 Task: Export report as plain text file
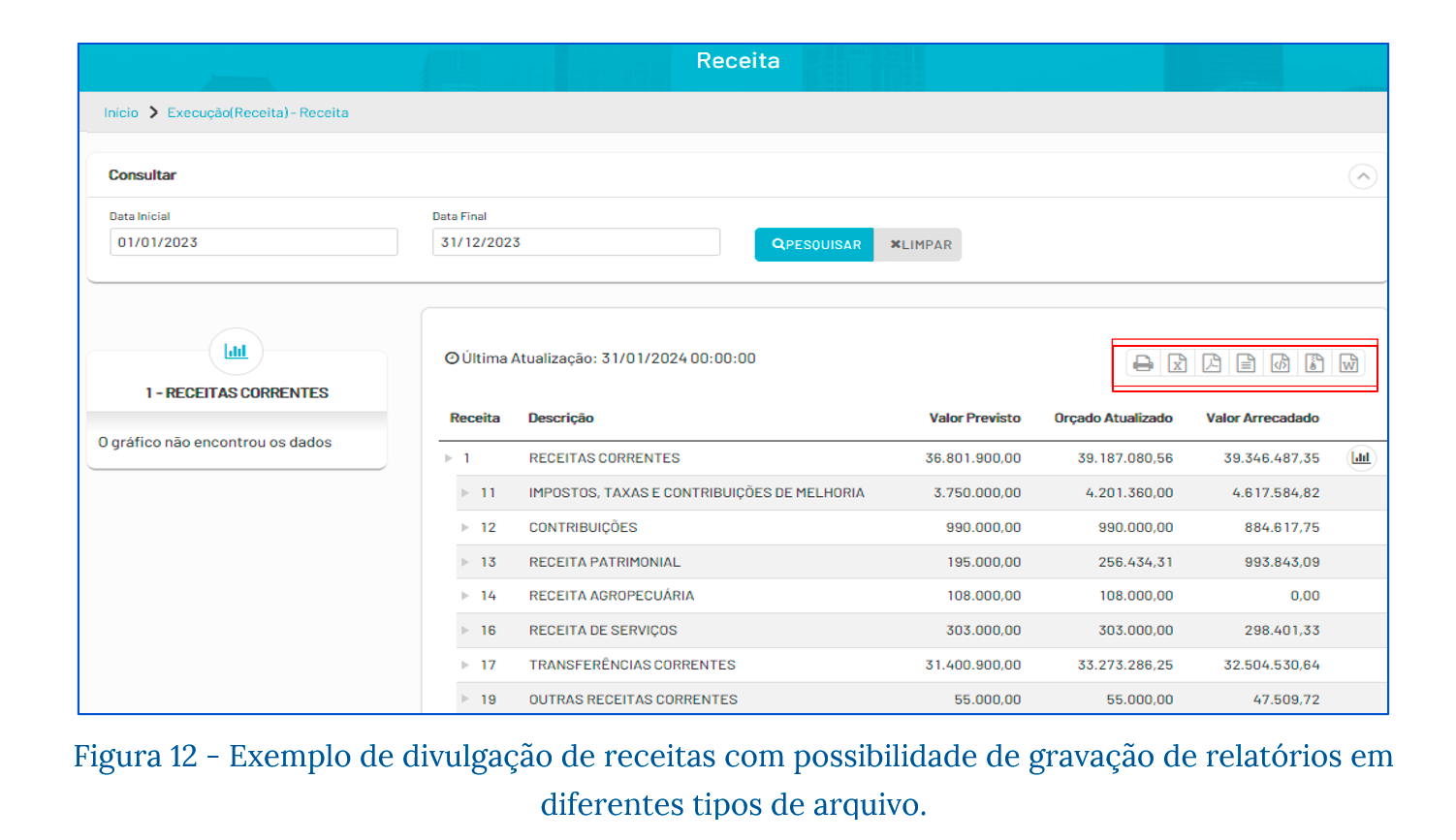pyautogui.click(x=1247, y=363)
